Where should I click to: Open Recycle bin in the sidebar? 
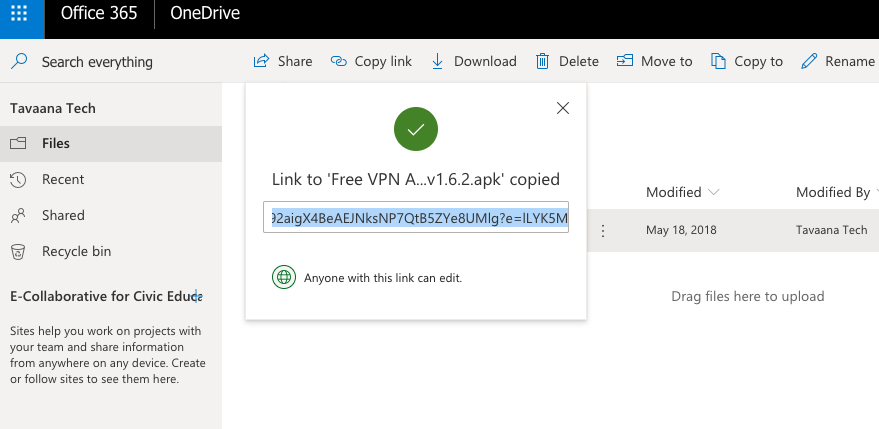(111, 251)
